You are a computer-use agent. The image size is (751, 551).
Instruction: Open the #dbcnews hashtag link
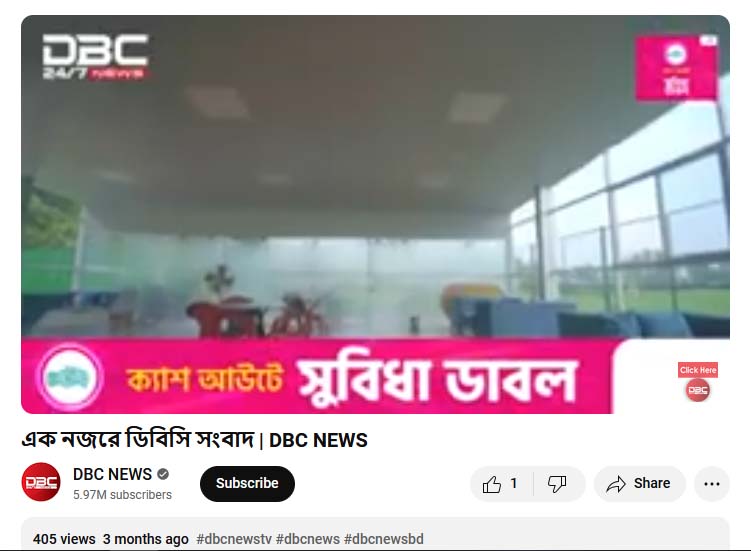pos(307,539)
